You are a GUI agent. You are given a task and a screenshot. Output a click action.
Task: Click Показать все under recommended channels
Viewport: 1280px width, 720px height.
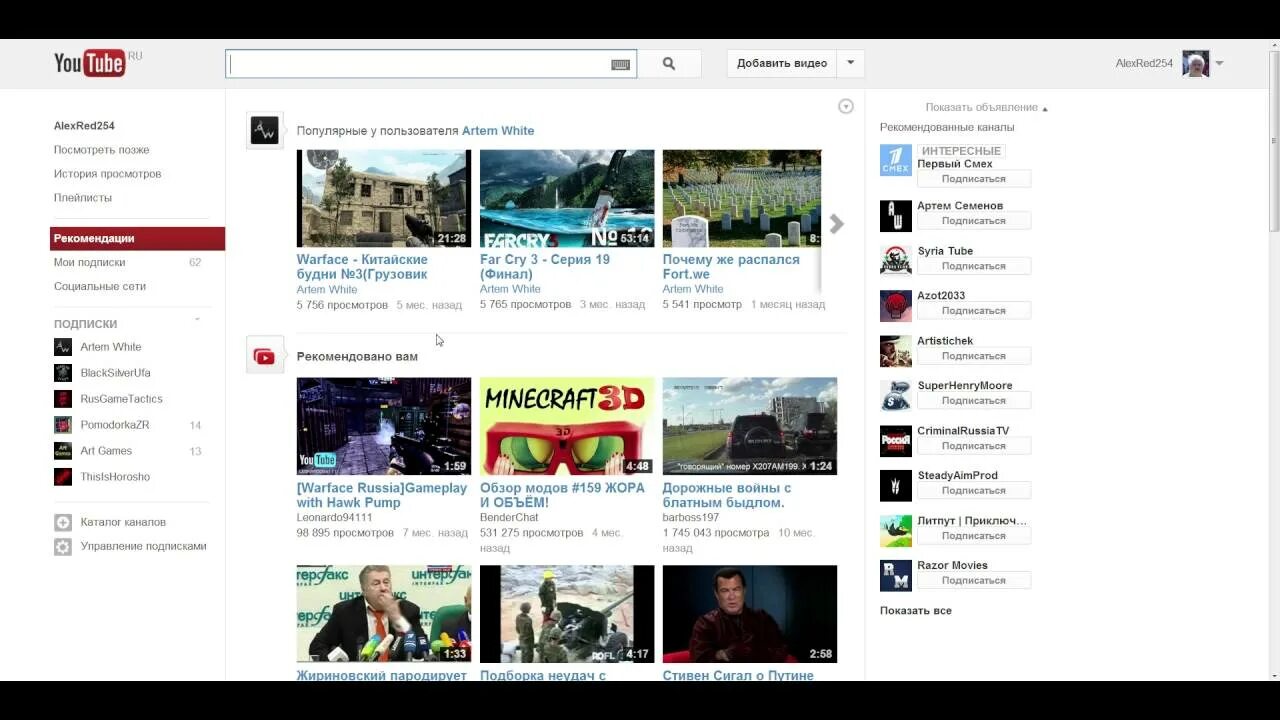pyautogui.click(x=916, y=610)
